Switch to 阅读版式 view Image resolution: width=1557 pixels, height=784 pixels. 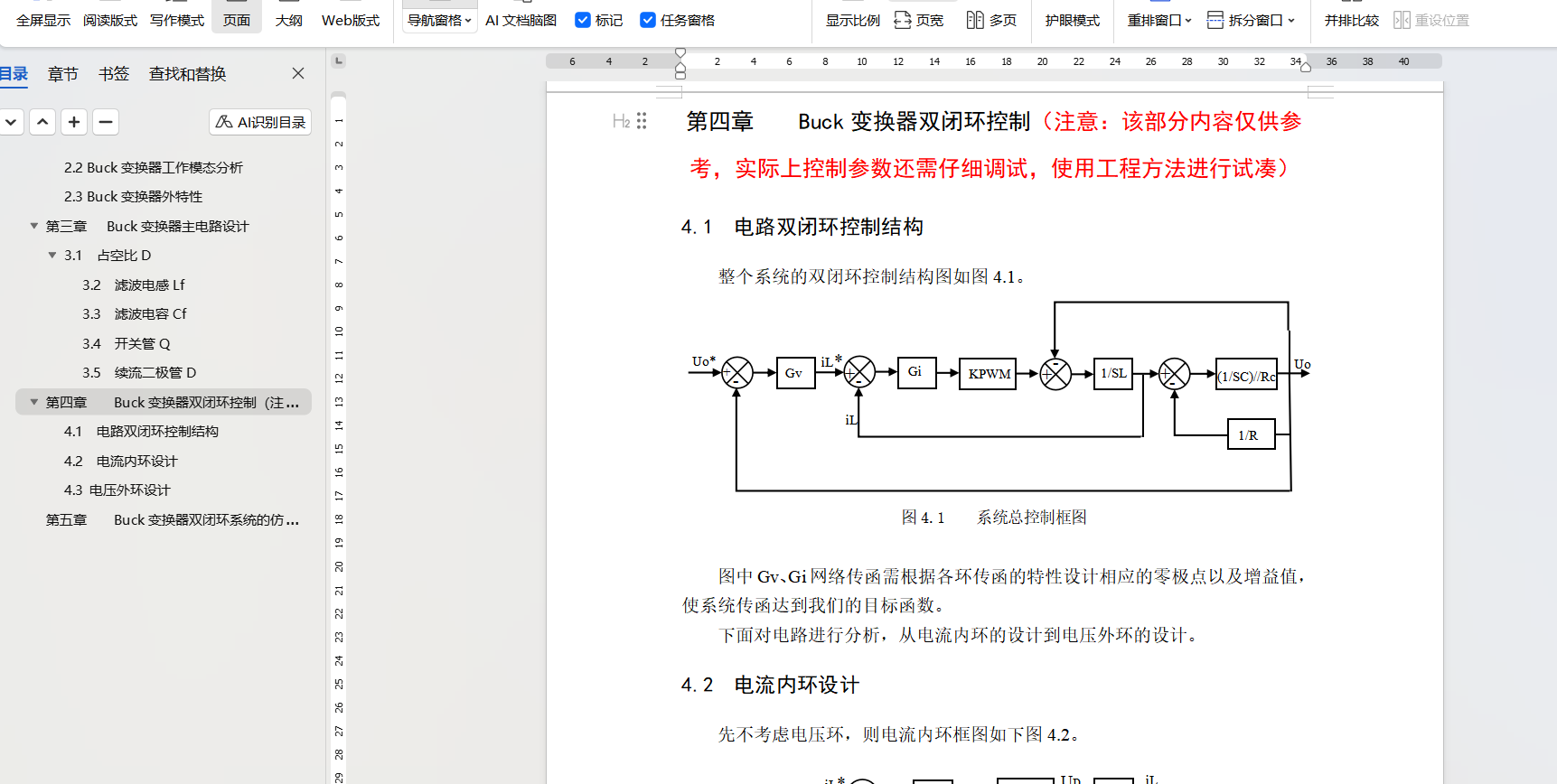[110, 20]
